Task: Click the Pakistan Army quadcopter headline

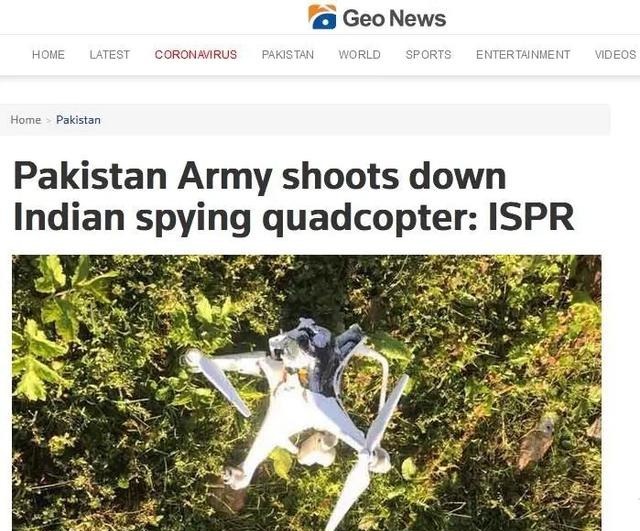Action: tap(294, 196)
